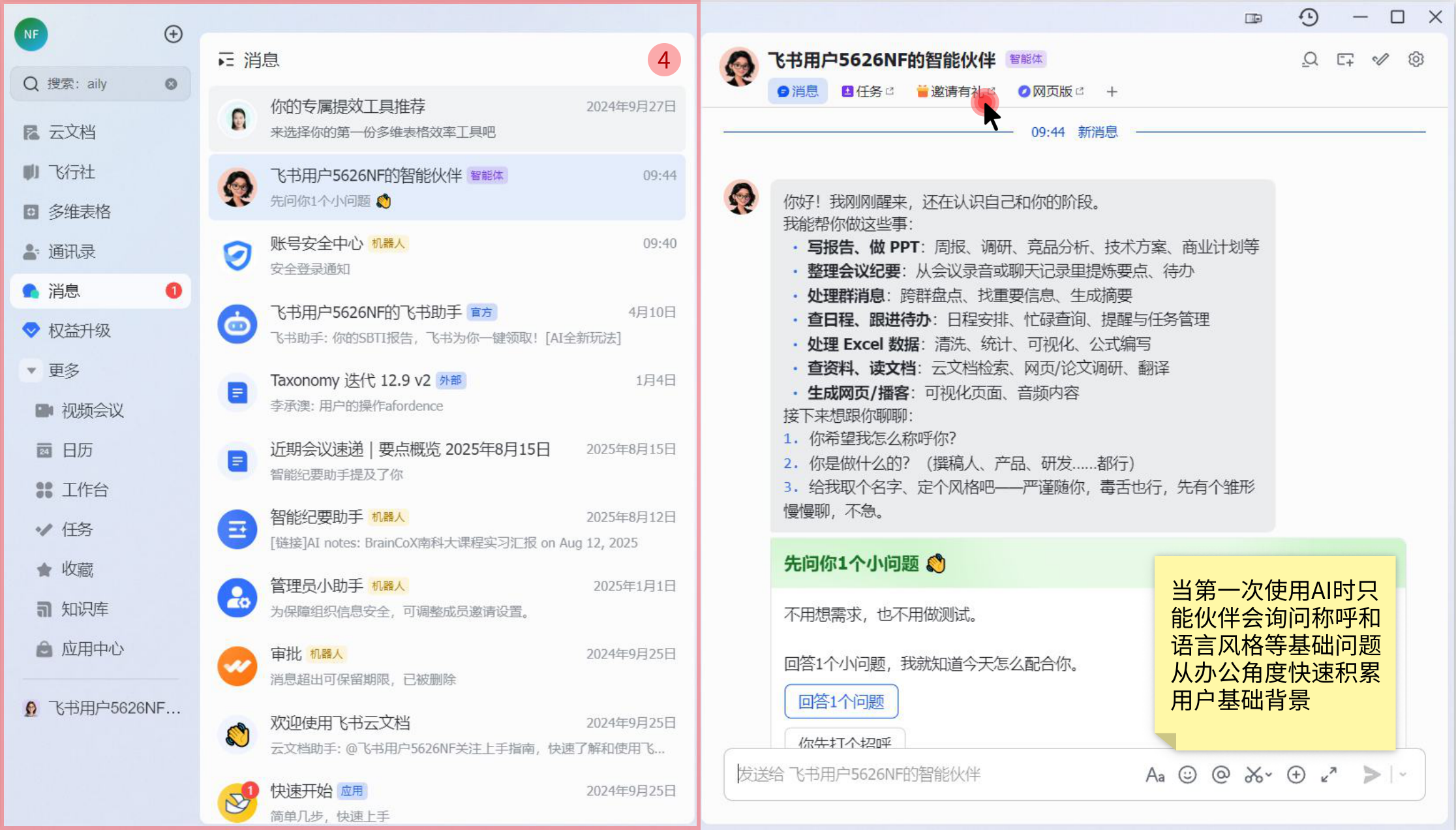Viewport: 1456px width, 830px height.
Task: Open 飞书用户5626NF的飞书助手 chat
Action: click(x=447, y=324)
